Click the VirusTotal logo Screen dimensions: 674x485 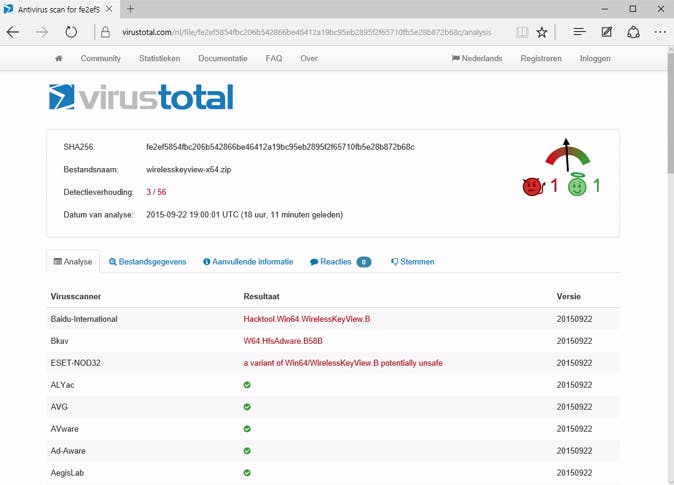pyautogui.click(x=141, y=97)
